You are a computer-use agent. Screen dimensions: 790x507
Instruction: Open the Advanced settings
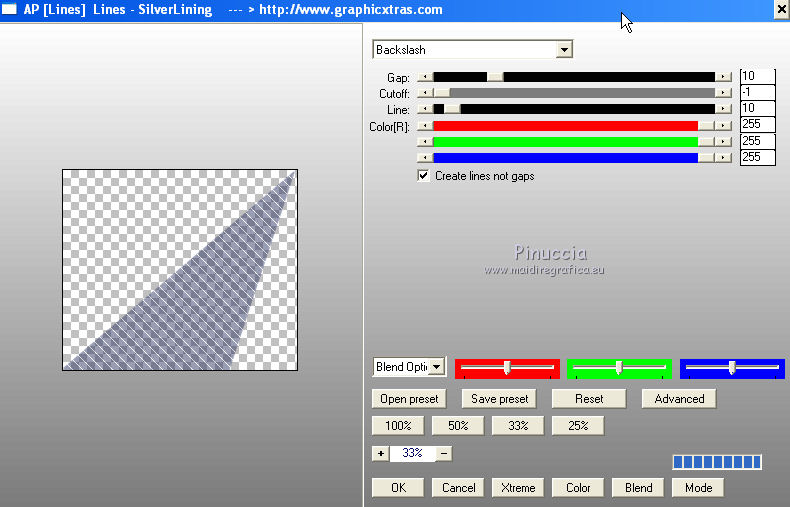pos(679,399)
